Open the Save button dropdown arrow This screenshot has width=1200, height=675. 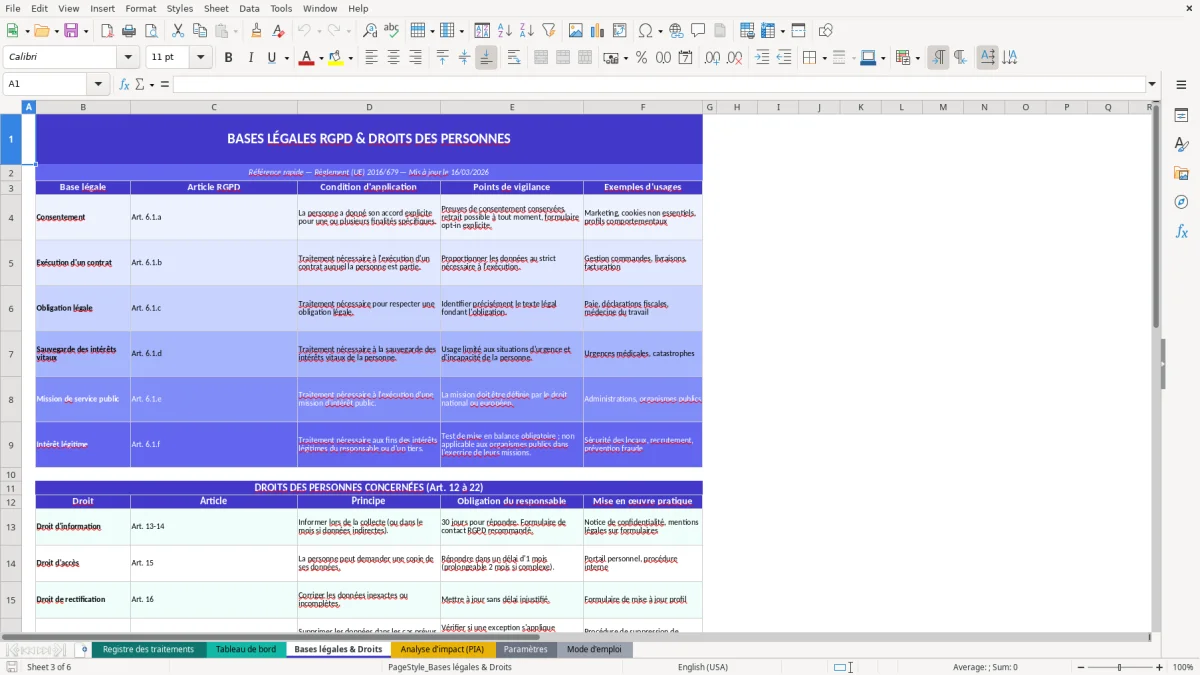click(x=85, y=31)
